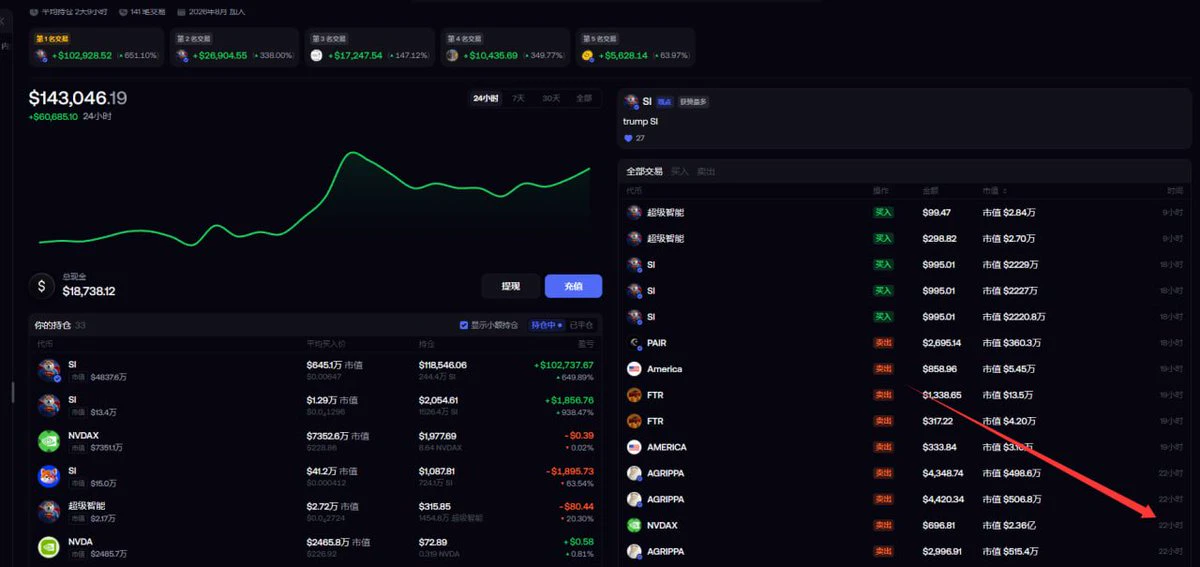This screenshot has width=1200, height=567.
Task: Click the FTR token icon for $1,338.65 trade
Action: pos(633,395)
